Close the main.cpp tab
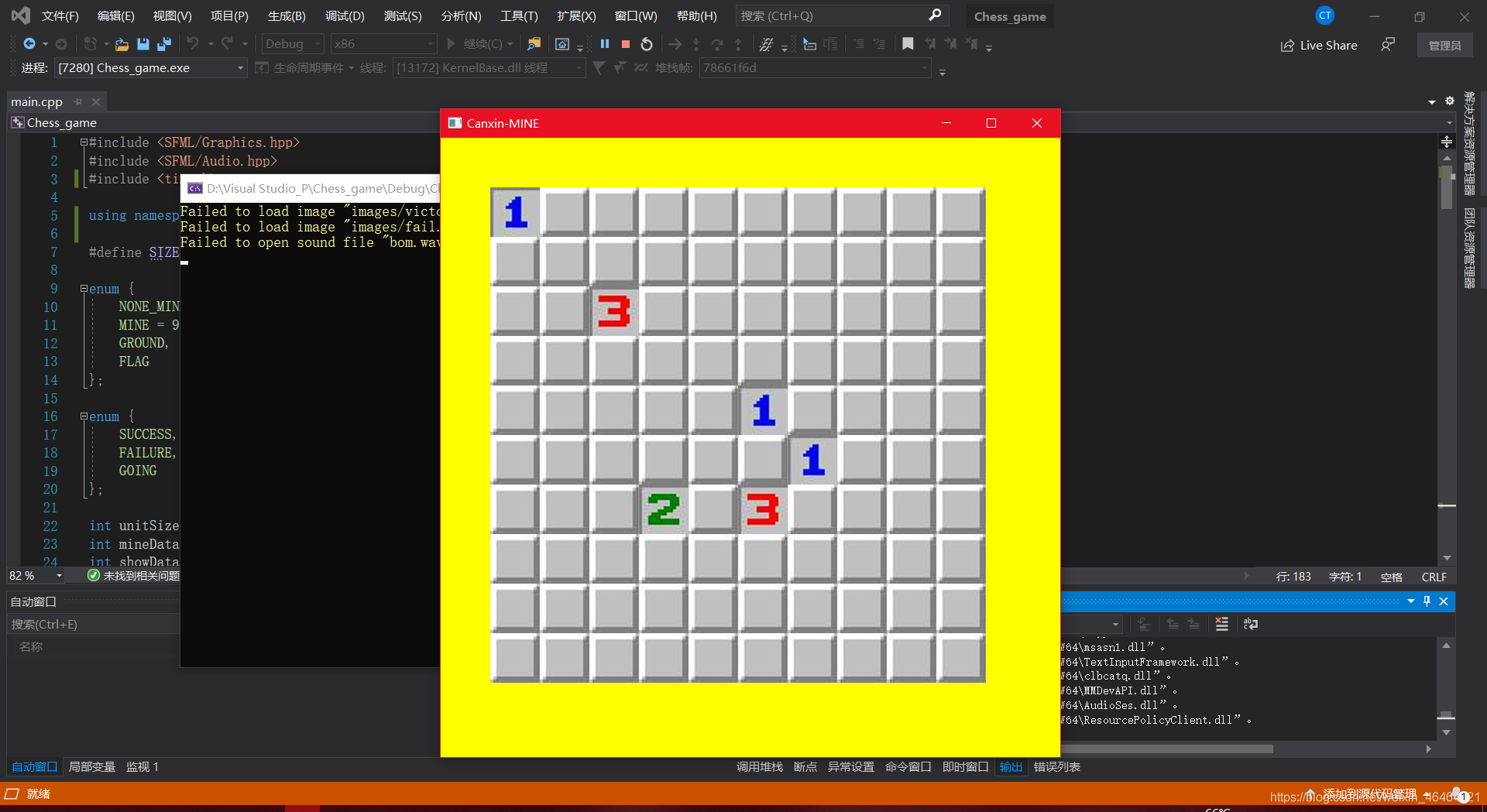The width and height of the screenshot is (1487, 812). click(x=96, y=102)
